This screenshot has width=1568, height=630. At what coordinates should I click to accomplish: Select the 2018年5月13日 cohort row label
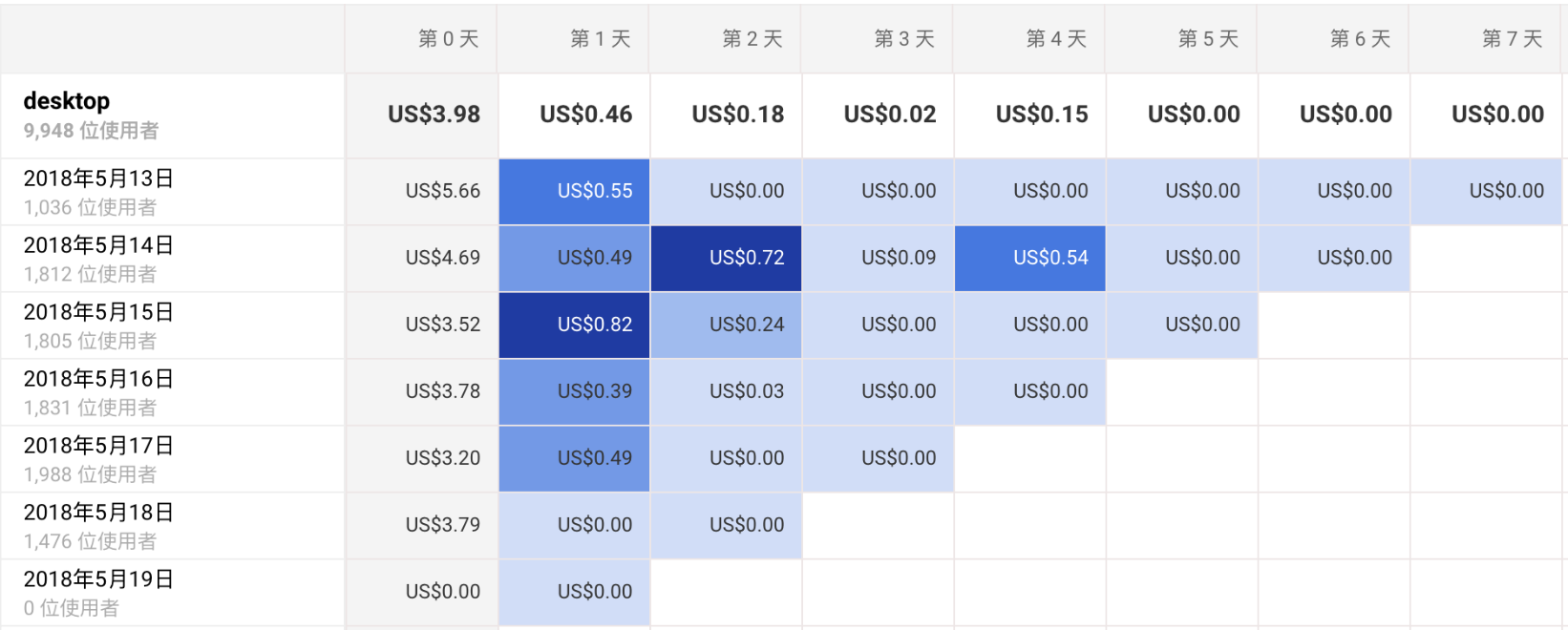point(98,178)
